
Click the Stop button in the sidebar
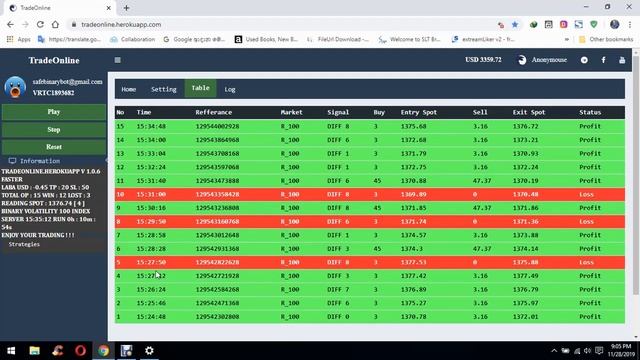point(54,130)
